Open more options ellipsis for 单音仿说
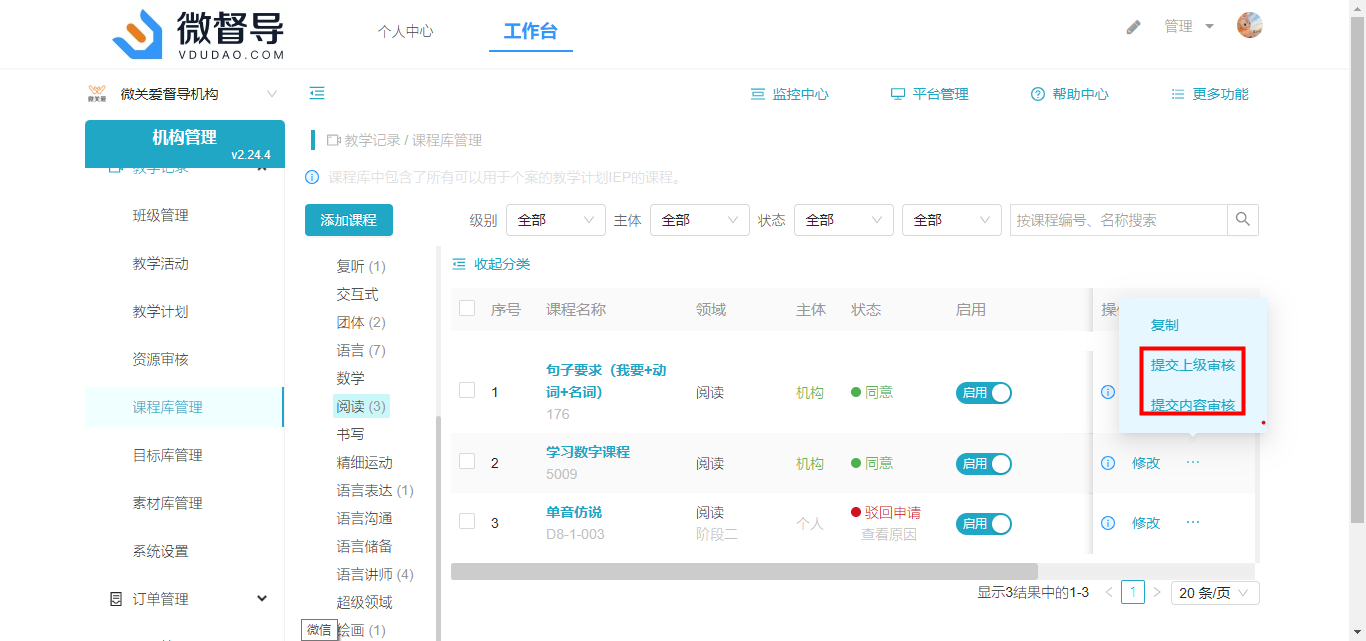This screenshot has width=1366, height=641. click(x=1193, y=522)
